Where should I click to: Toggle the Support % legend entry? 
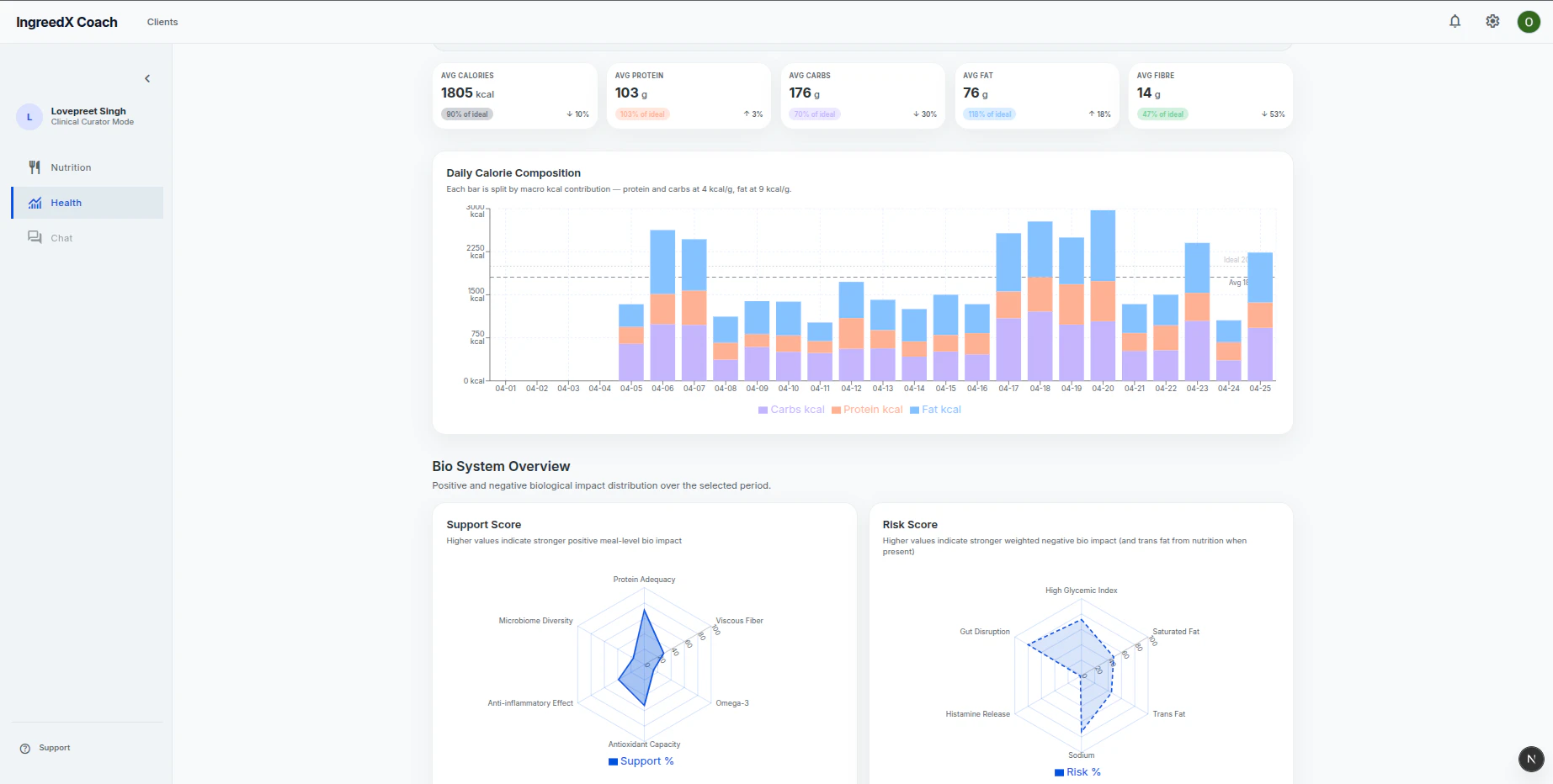click(641, 761)
